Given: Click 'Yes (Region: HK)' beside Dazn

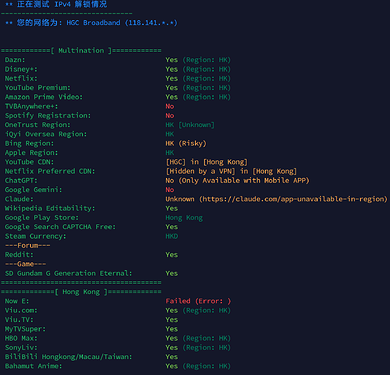Looking at the screenshot, I should pos(198,60).
